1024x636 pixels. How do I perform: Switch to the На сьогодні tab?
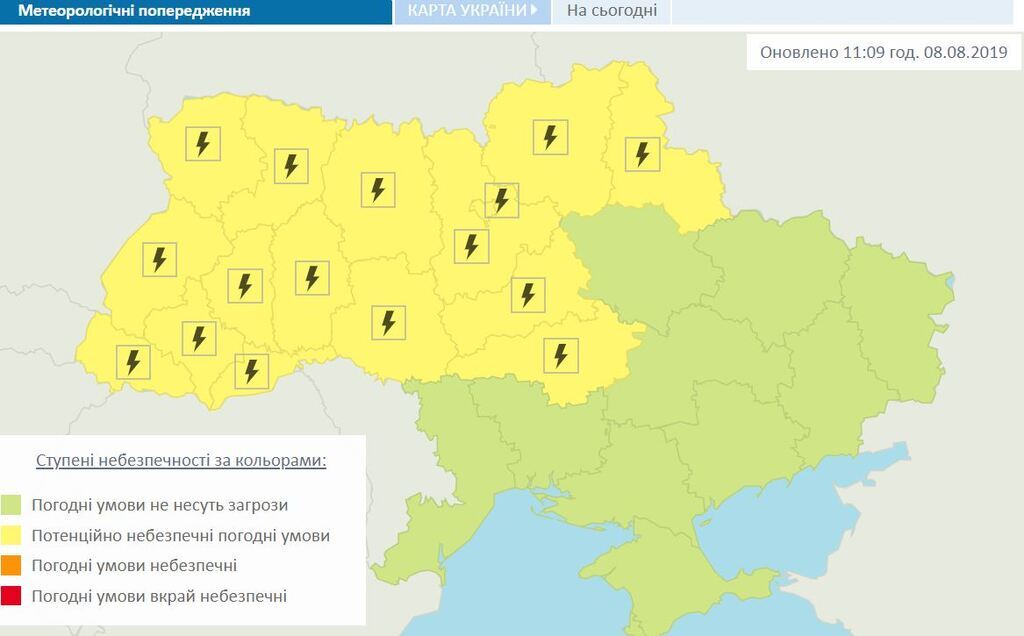[x=611, y=11]
